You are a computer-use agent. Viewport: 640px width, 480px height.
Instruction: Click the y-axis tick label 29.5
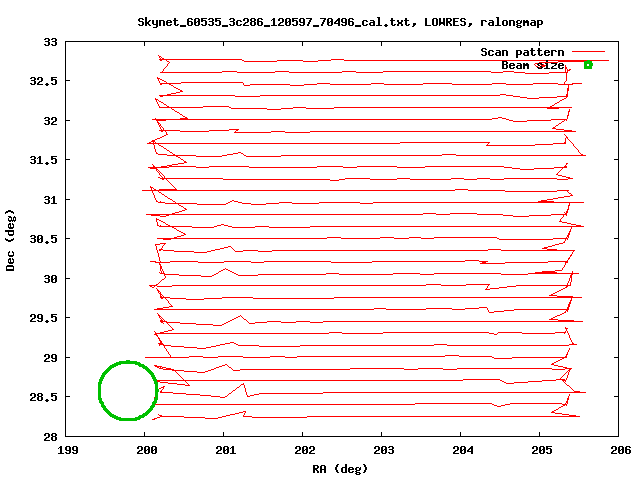coord(44,318)
